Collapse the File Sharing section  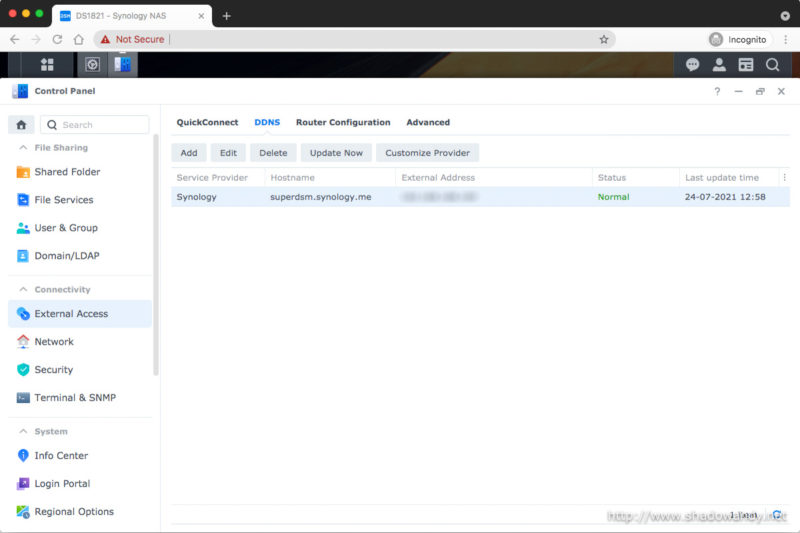[x=23, y=147]
